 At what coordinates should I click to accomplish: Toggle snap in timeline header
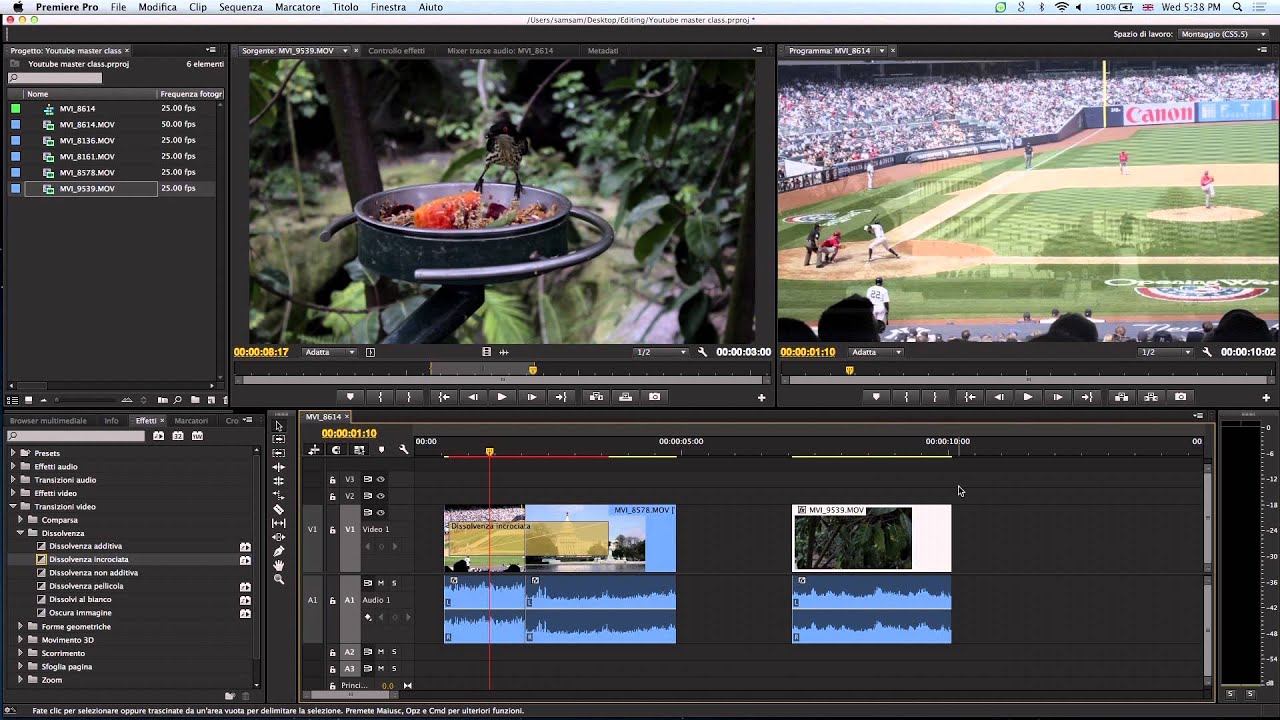pyautogui.click(x=336, y=450)
